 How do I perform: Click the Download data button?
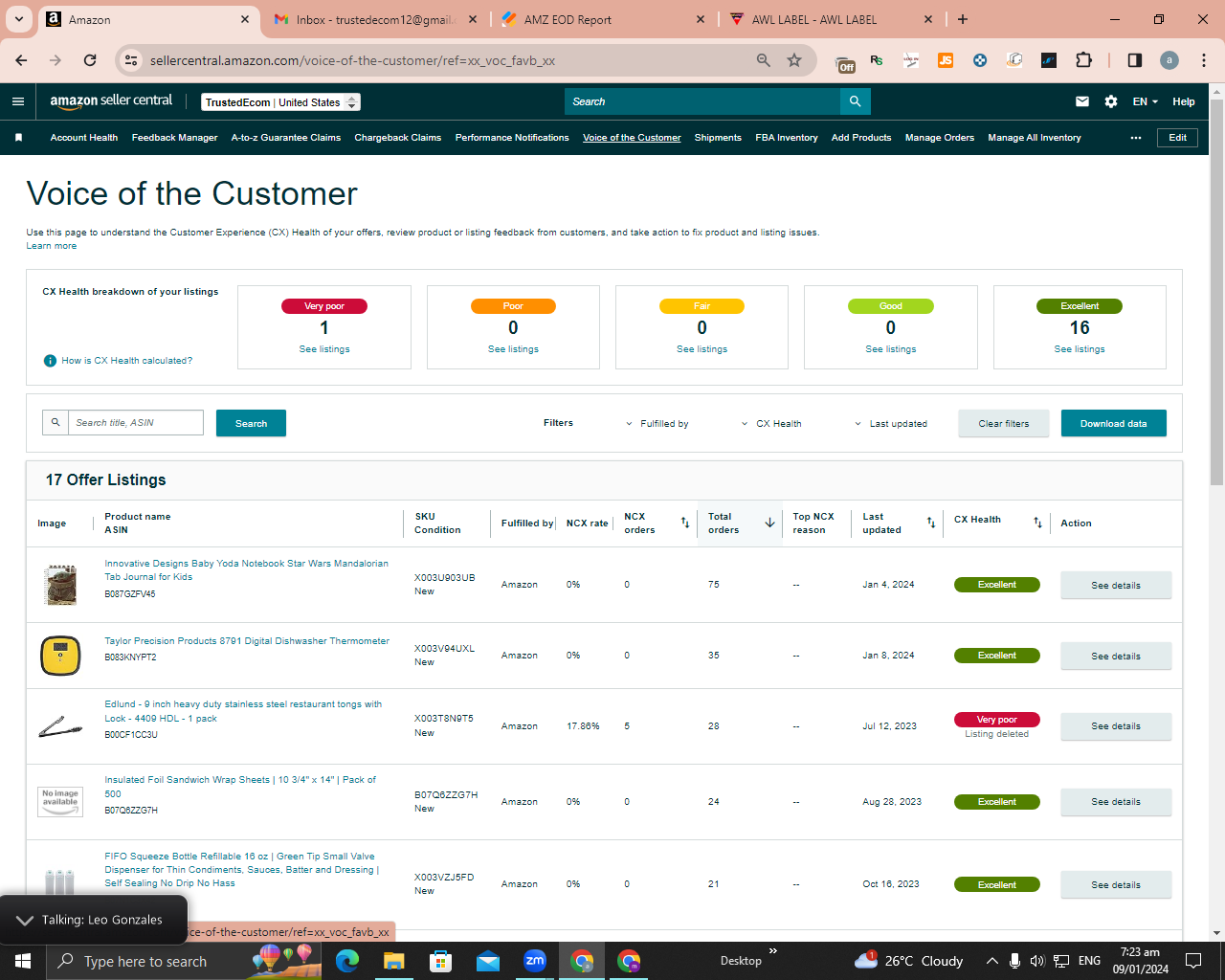[1114, 424]
